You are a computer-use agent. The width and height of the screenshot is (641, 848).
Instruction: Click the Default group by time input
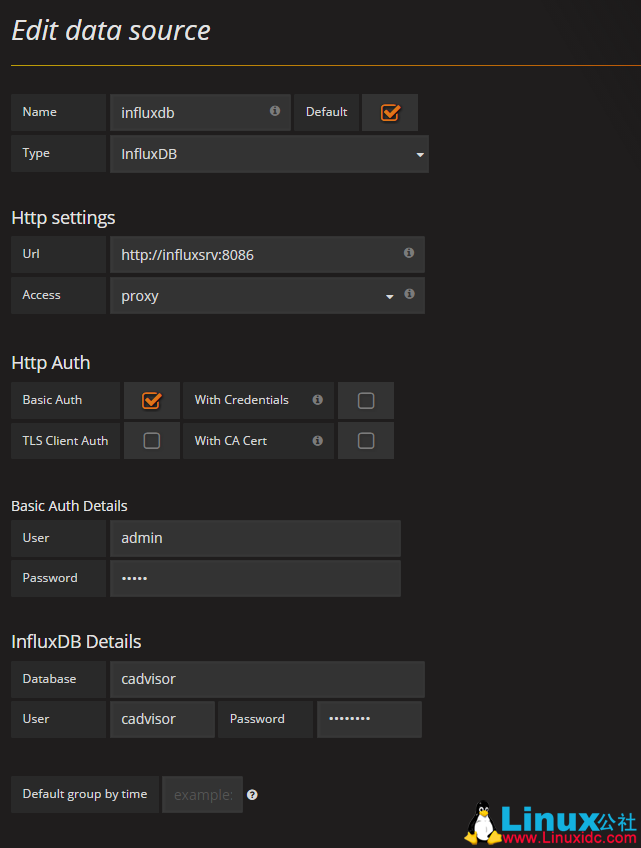[x=203, y=795]
